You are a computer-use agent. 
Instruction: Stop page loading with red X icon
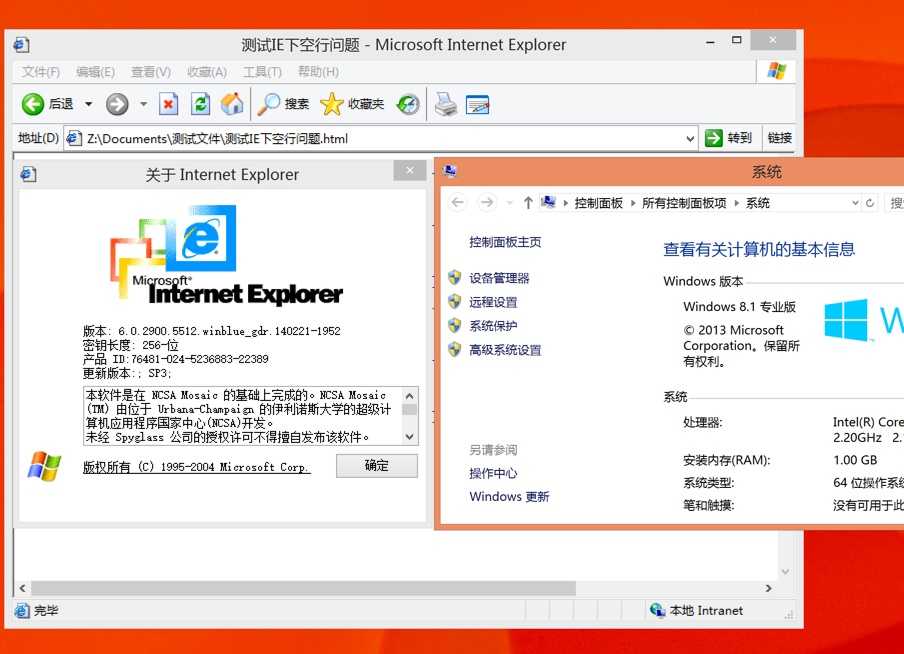[x=168, y=104]
